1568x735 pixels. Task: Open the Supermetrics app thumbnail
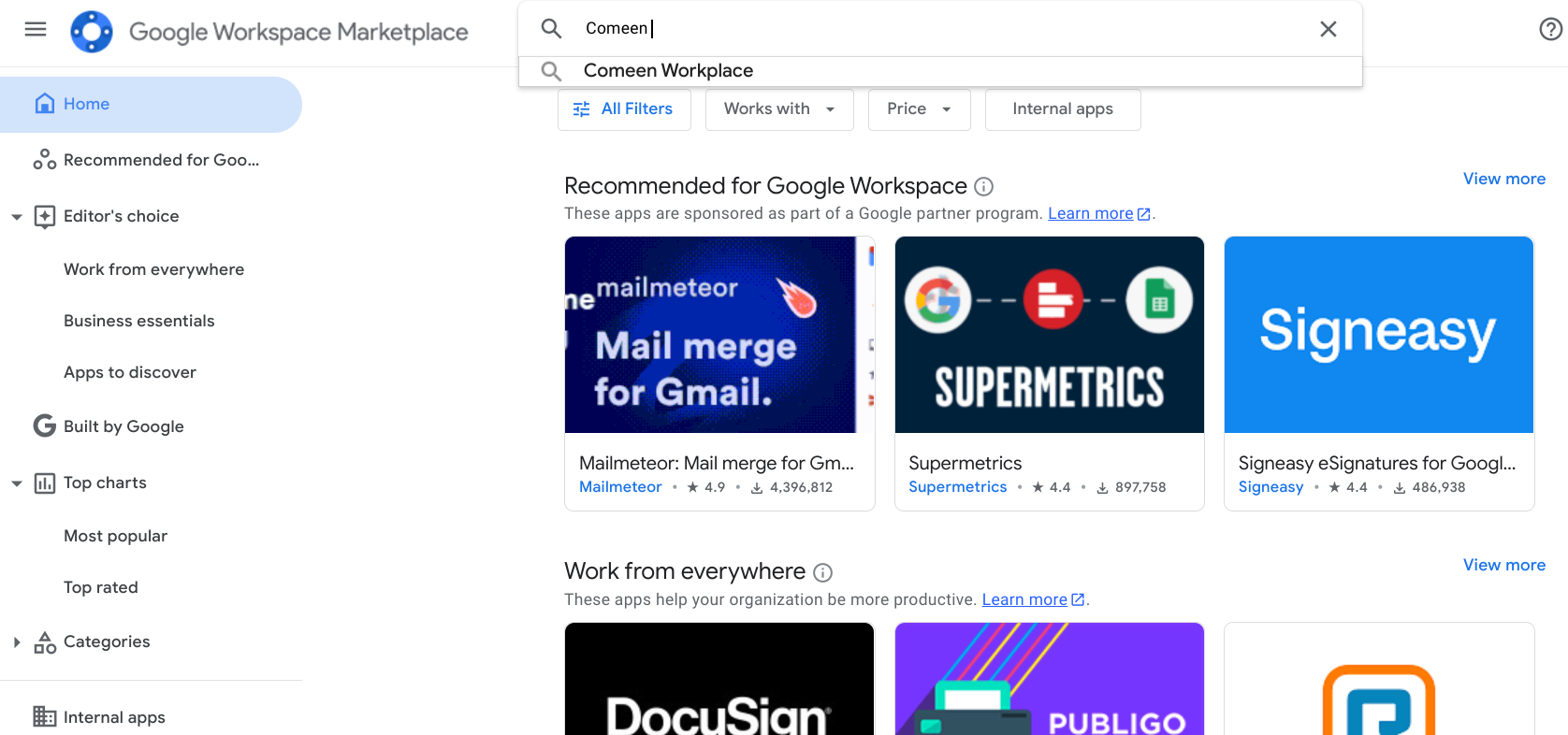tap(1049, 335)
